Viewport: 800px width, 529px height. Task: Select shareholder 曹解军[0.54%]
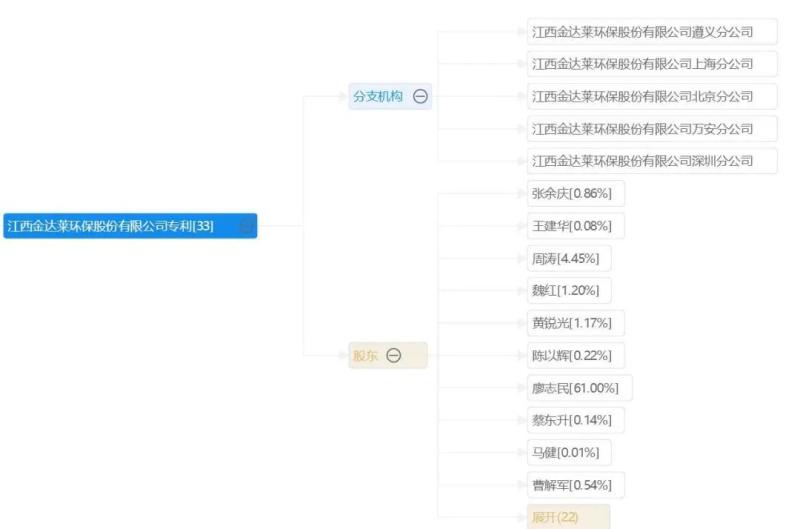576,485
